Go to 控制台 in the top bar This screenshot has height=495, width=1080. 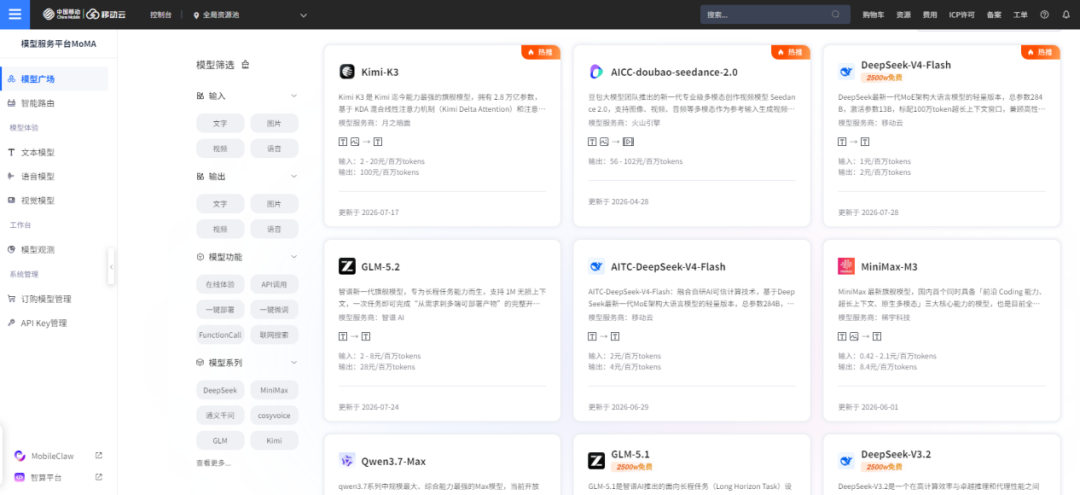(161, 14)
